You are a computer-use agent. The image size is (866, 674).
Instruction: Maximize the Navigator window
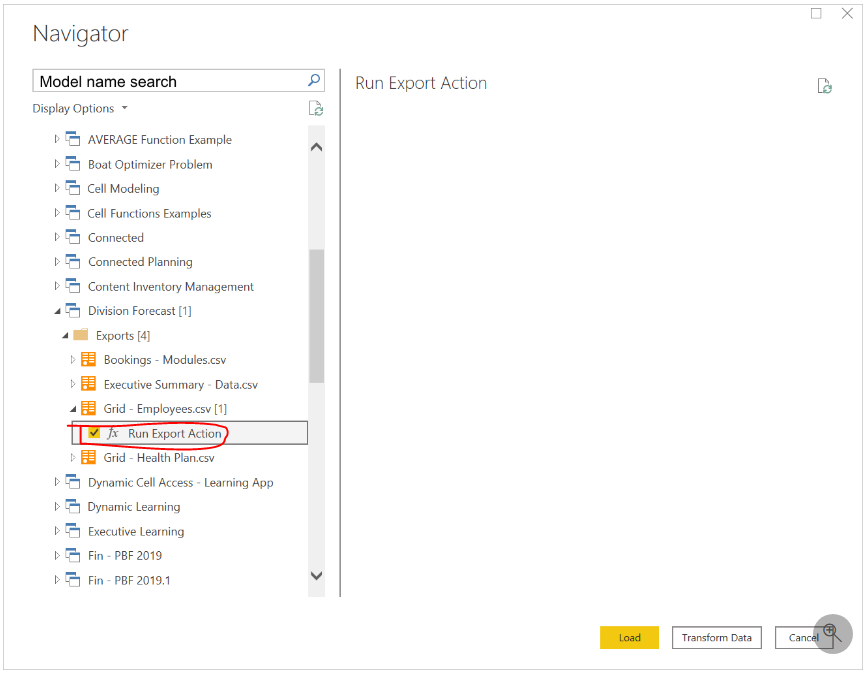(x=816, y=13)
